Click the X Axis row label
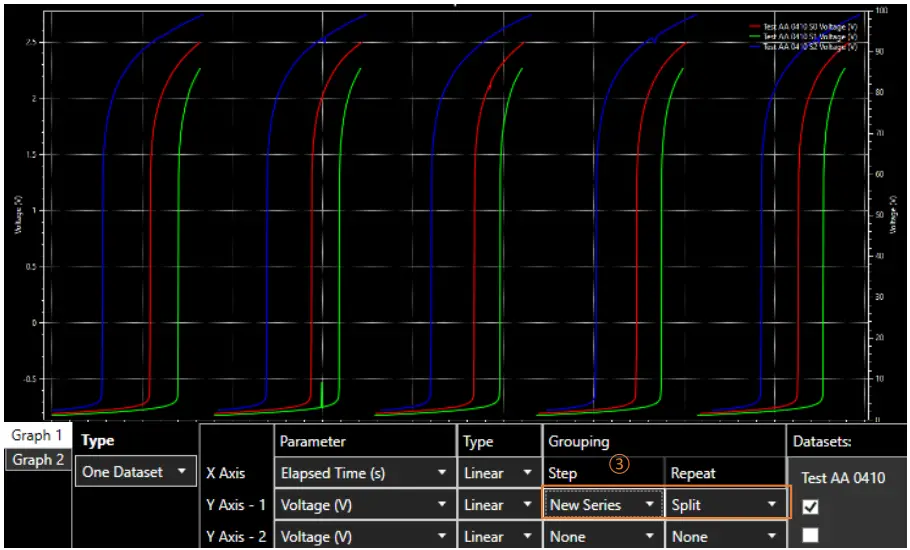Image resolution: width=910 pixels, height=550 pixels. 226,473
